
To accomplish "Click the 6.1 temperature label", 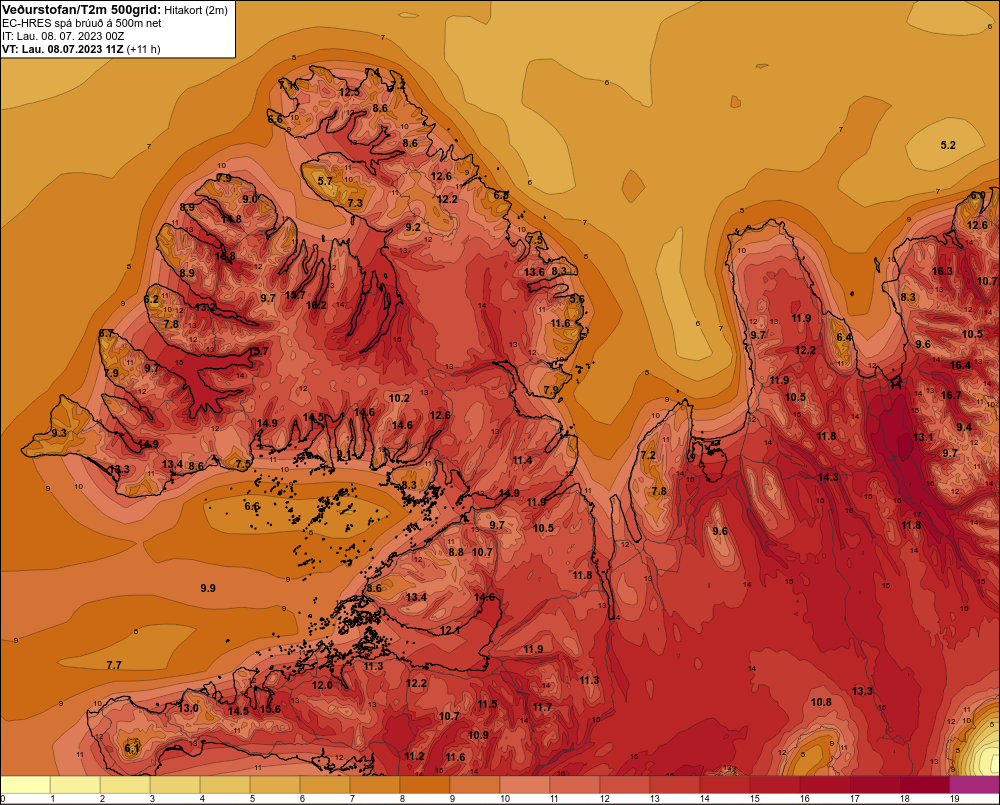I will click(x=131, y=749).
